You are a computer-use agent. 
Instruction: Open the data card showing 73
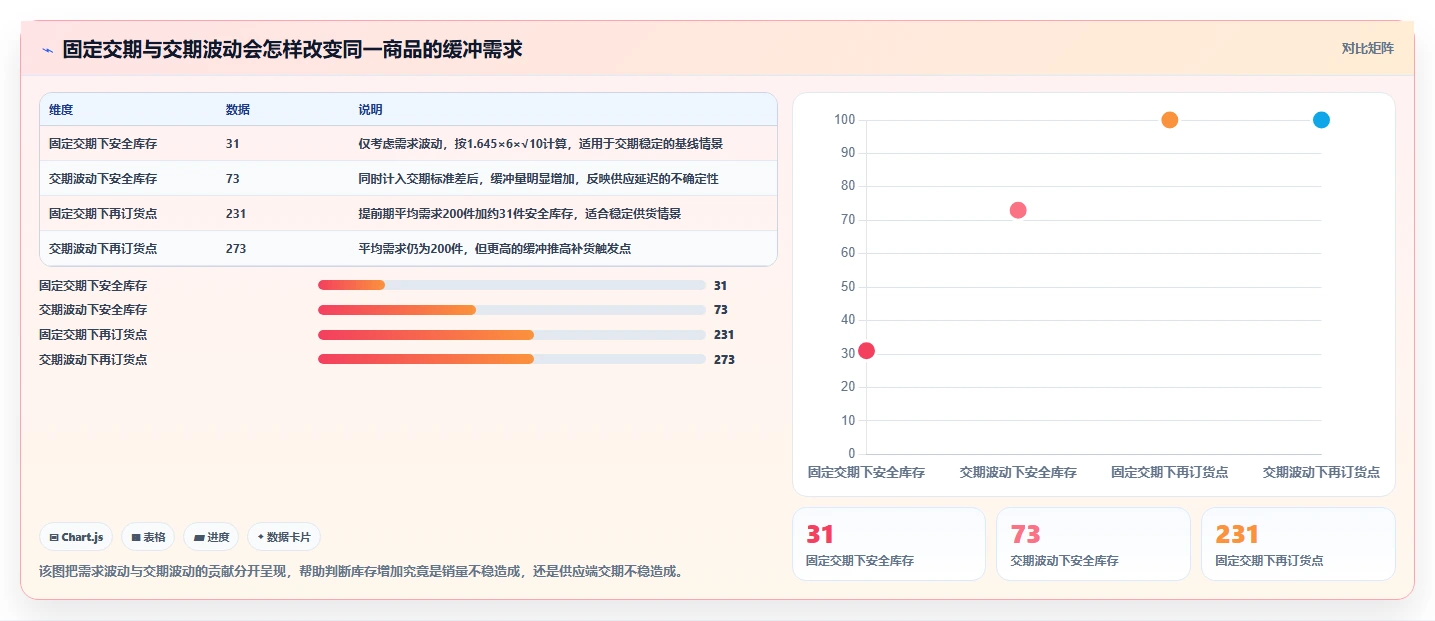point(1093,544)
